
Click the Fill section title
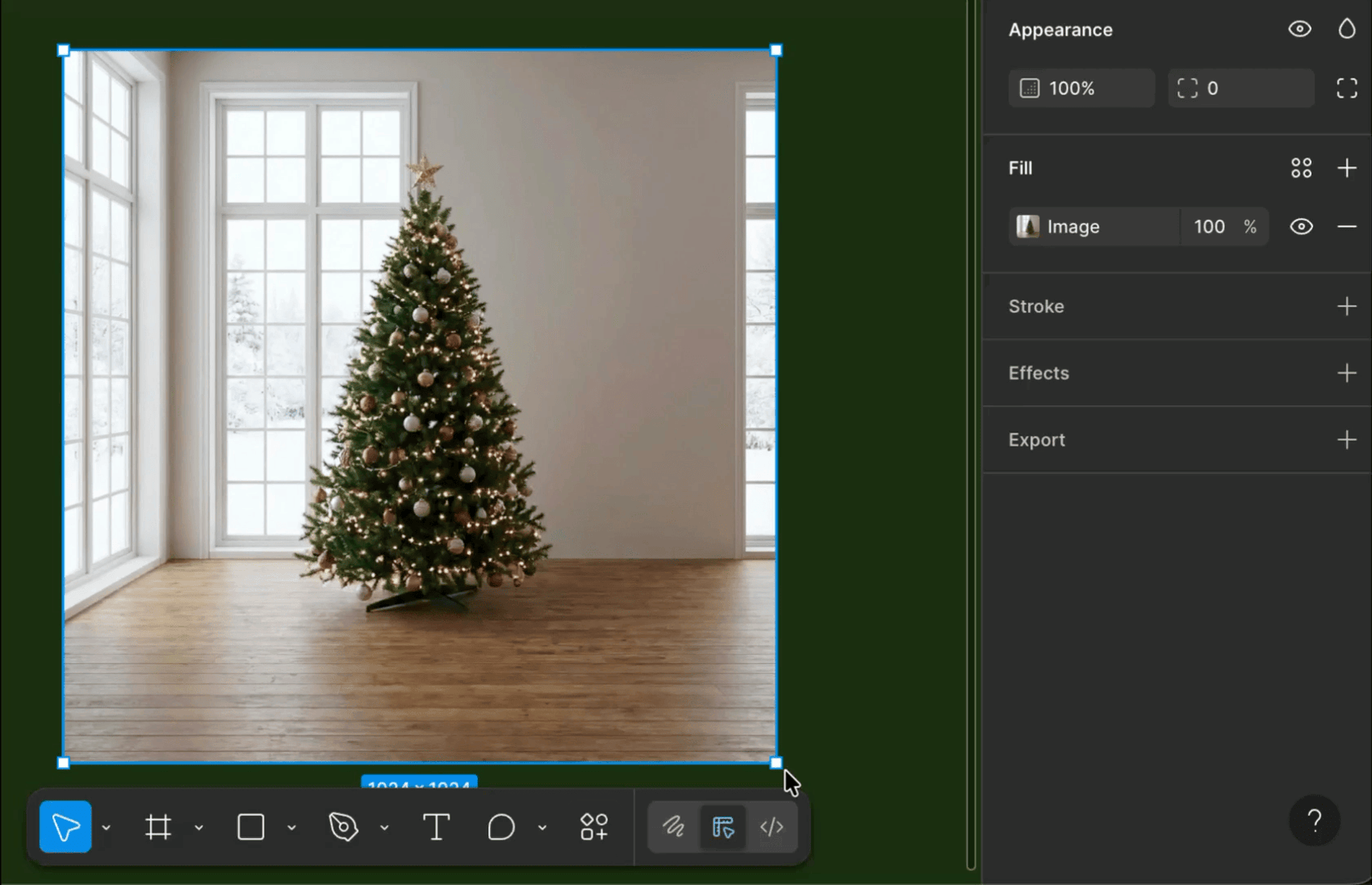click(x=1020, y=168)
